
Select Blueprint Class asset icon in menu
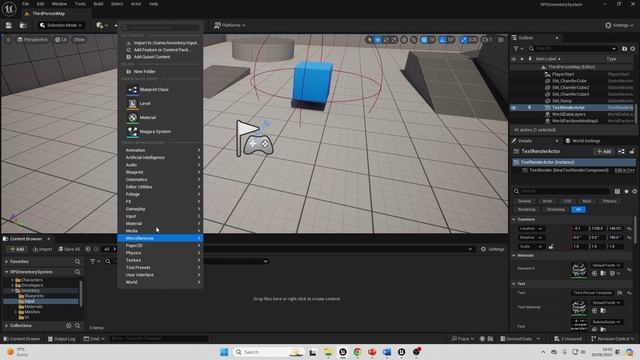pyautogui.click(x=132, y=89)
